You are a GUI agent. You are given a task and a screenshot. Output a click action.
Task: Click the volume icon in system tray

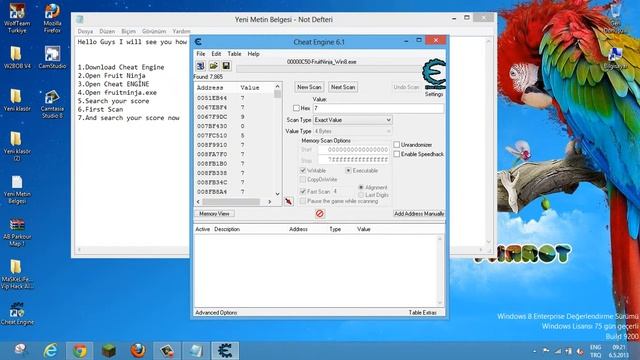click(x=580, y=351)
